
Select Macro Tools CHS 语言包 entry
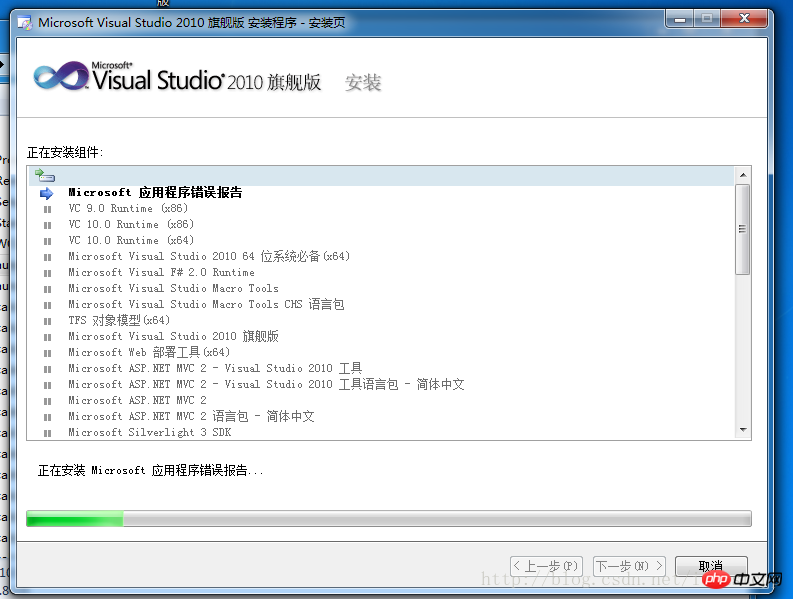coord(206,305)
